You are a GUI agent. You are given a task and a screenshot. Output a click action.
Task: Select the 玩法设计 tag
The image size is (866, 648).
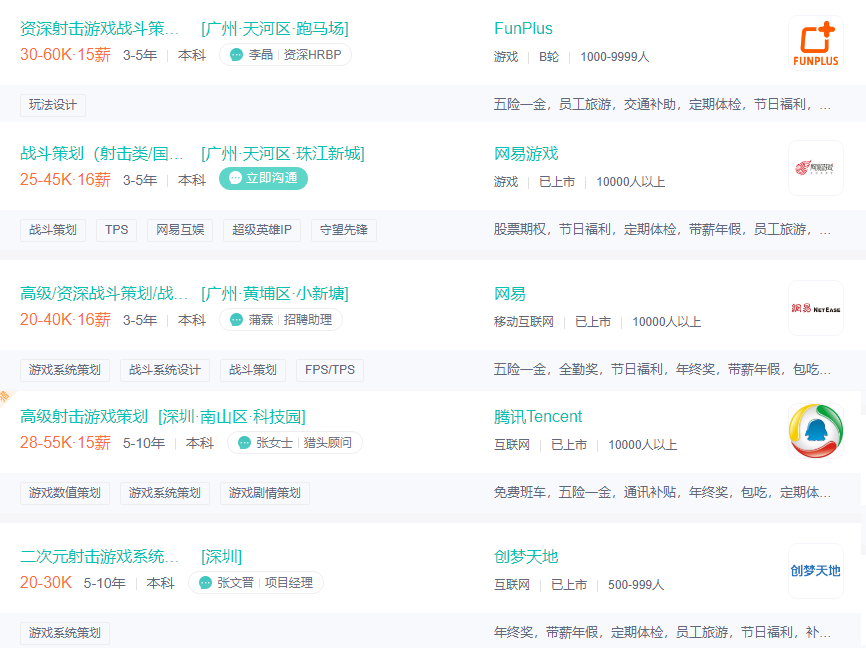53,105
